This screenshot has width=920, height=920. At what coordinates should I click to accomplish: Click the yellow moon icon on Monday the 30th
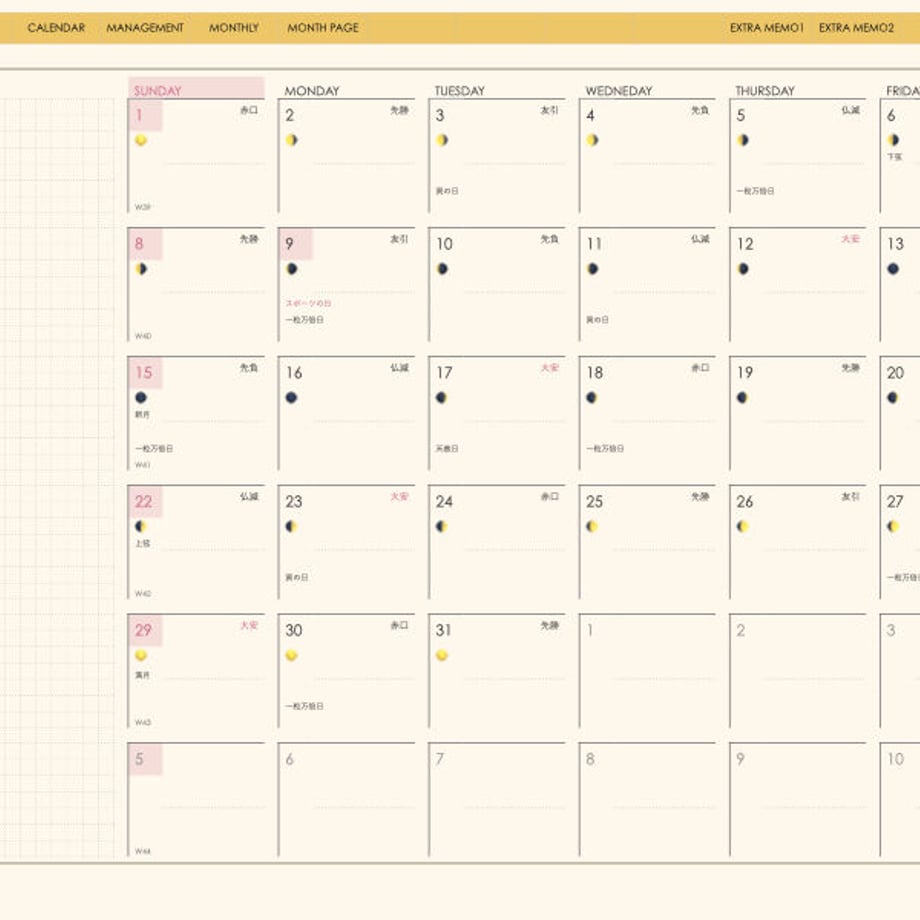pyautogui.click(x=292, y=655)
